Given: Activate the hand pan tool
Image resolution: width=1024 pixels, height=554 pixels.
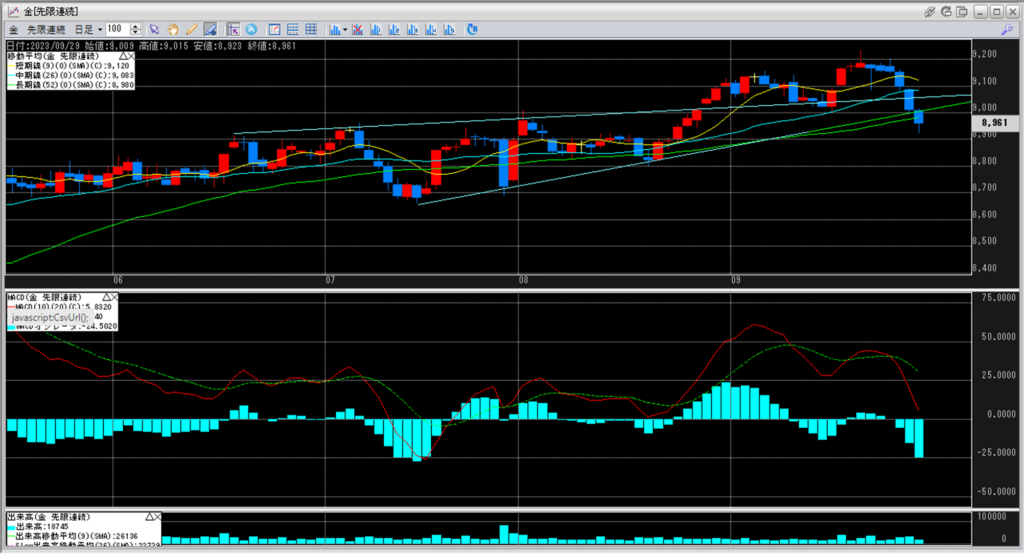Looking at the screenshot, I should (x=172, y=29).
